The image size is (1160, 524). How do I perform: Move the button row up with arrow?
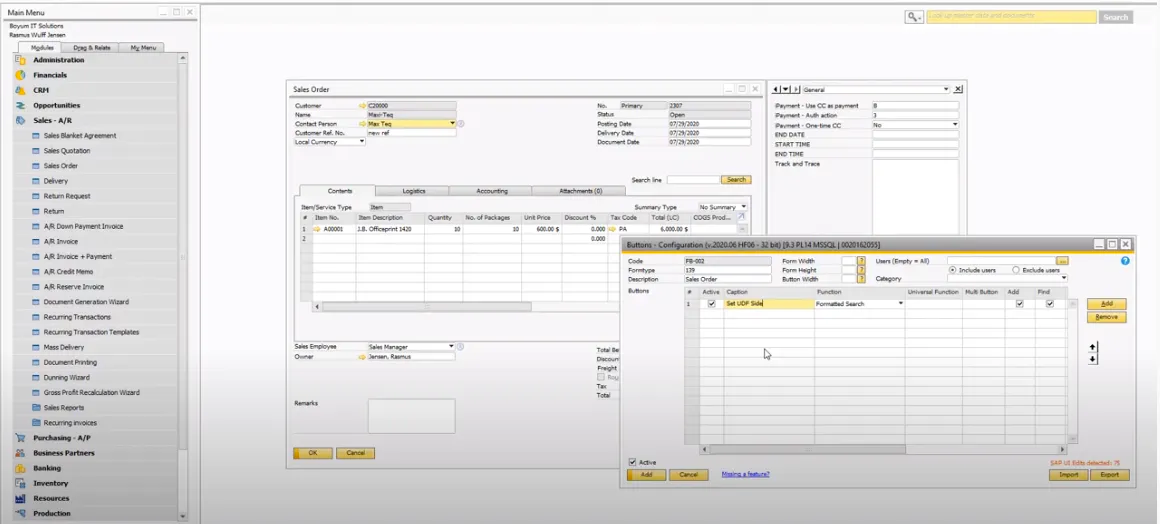point(1093,346)
